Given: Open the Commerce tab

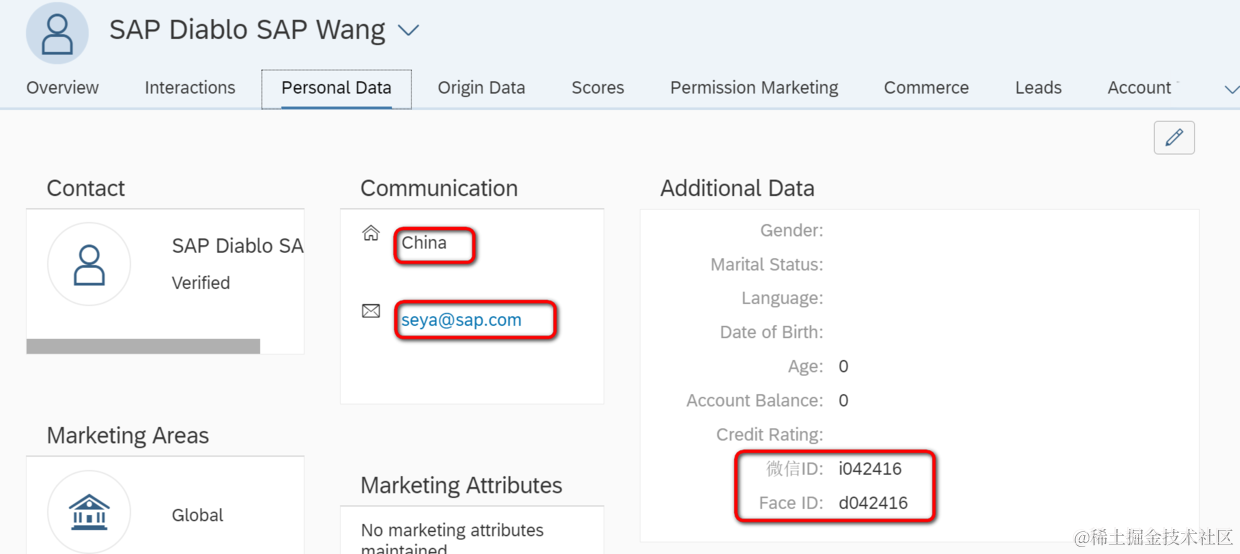Looking at the screenshot, I should coord(926,88).
